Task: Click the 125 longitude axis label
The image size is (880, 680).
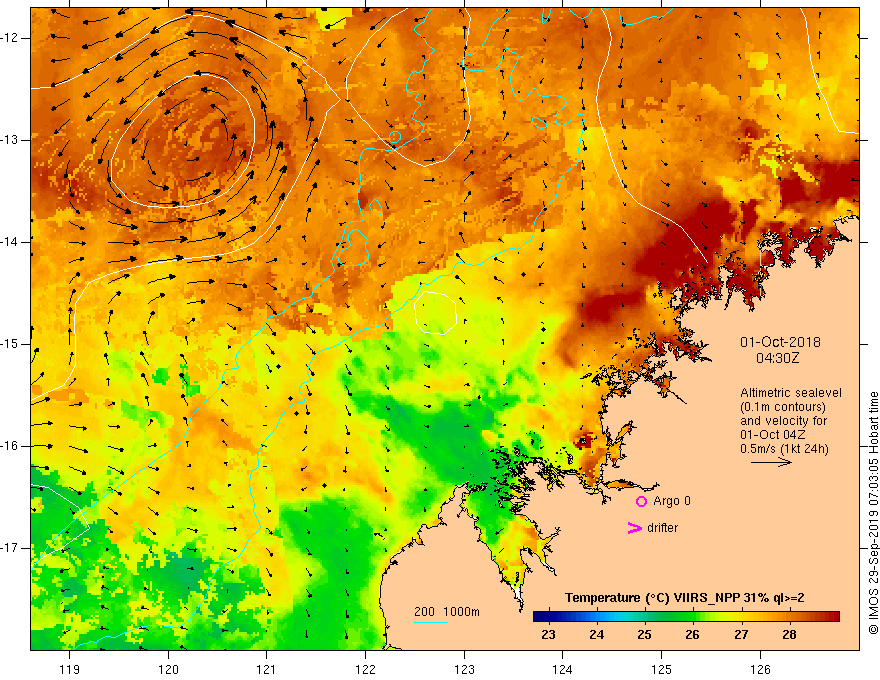Action: [x=662, y=669]
